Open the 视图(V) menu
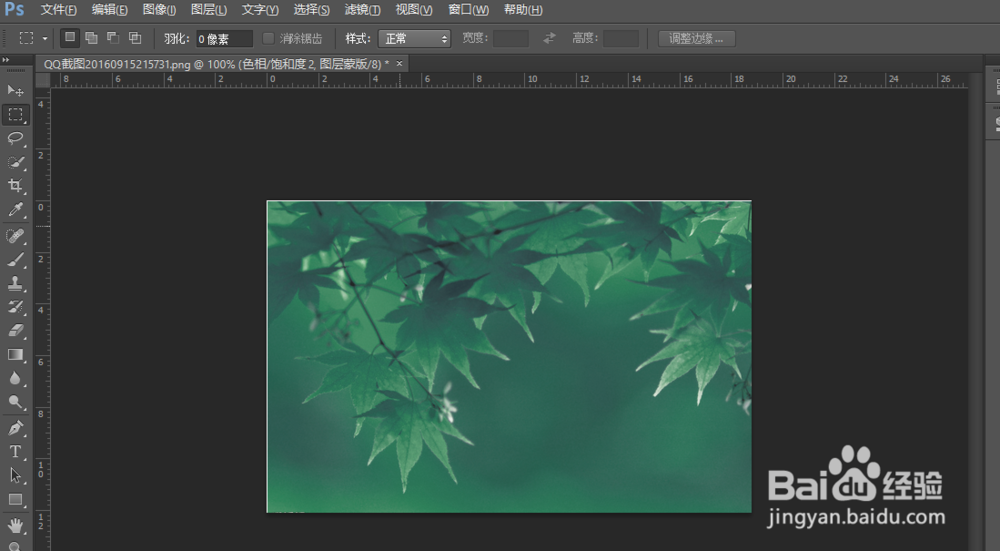Viewport: 1000px width, 551px height. pyautogui.click(x=413, y=10)
